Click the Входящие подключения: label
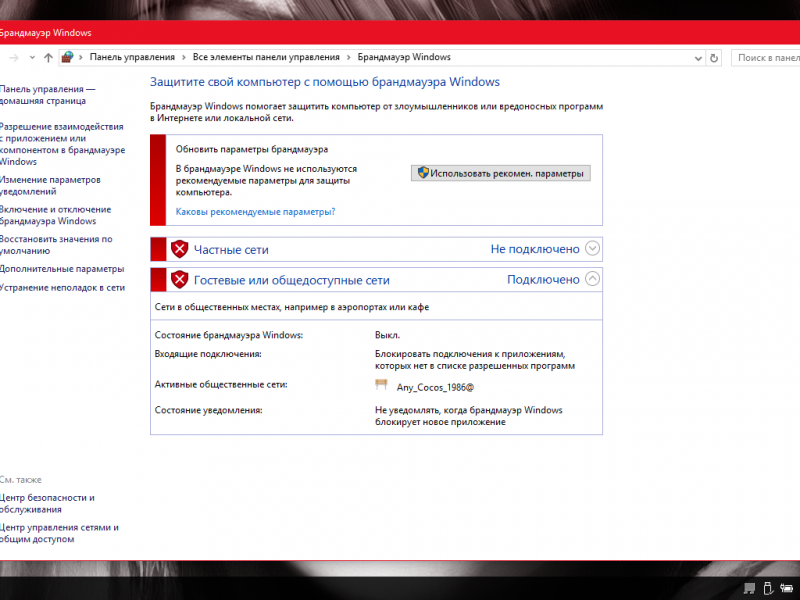Screen dimensions: 800x600 [x=208, y=354]
